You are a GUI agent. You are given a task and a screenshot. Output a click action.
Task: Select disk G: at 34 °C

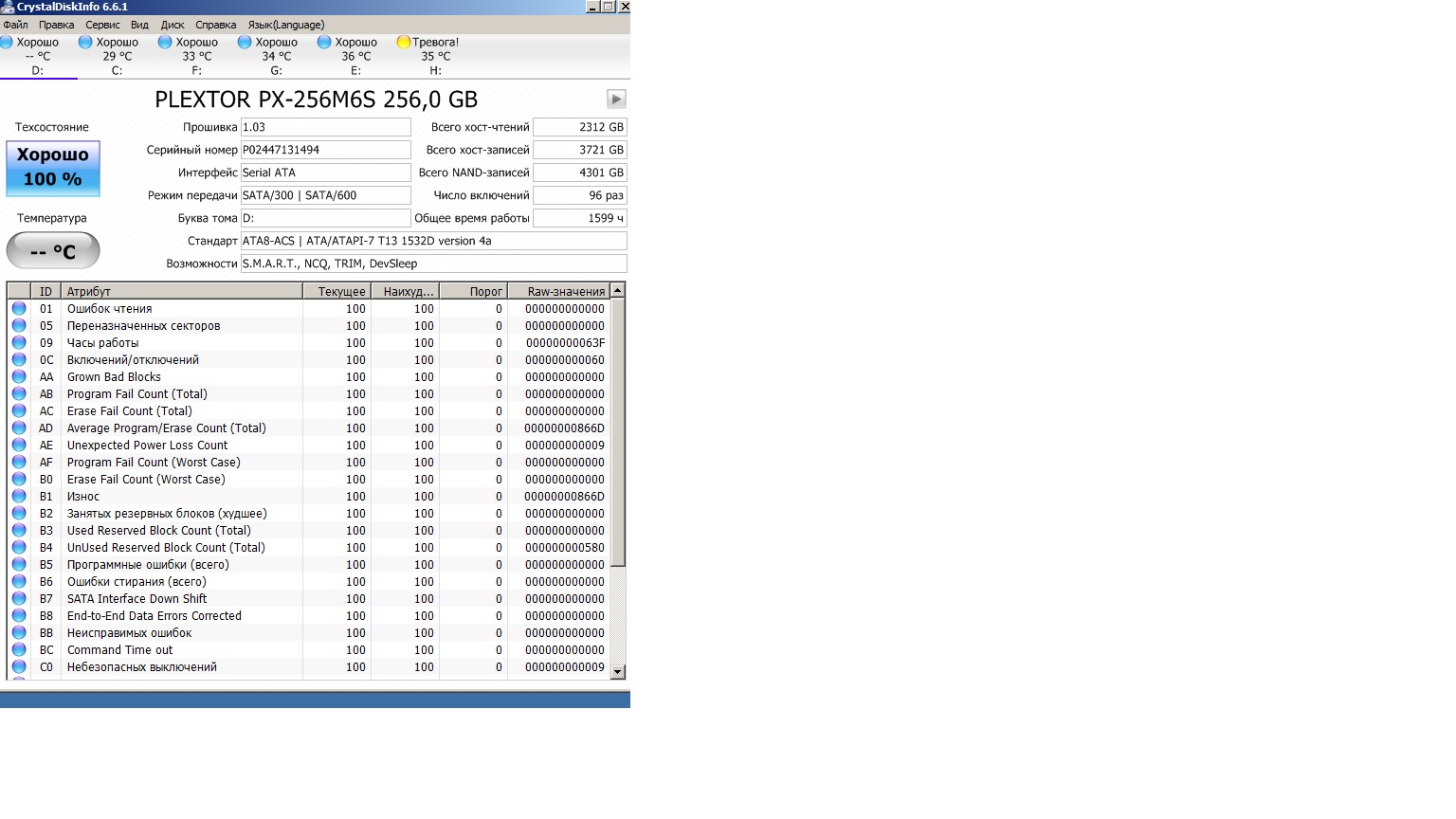coord(276,56)
